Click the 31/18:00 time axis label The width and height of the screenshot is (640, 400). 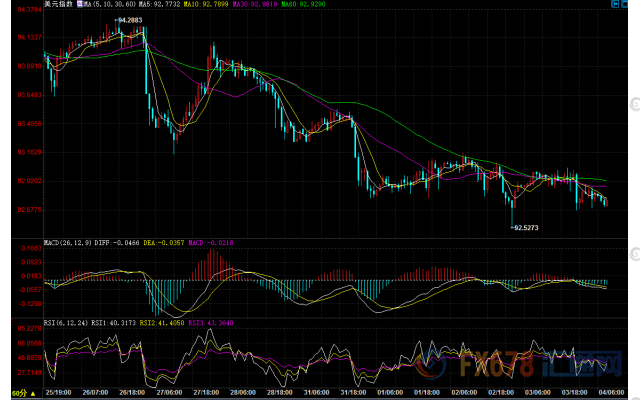353,393
